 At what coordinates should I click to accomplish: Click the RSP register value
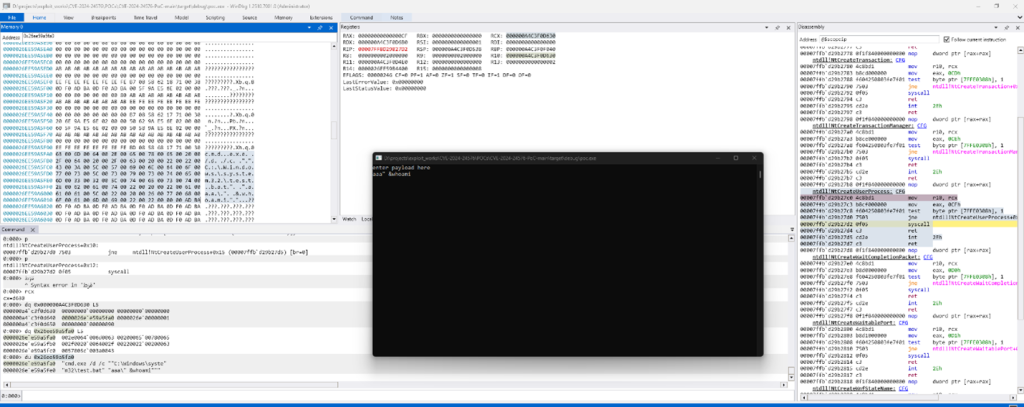pyautogui.click(x=456, y=48)
